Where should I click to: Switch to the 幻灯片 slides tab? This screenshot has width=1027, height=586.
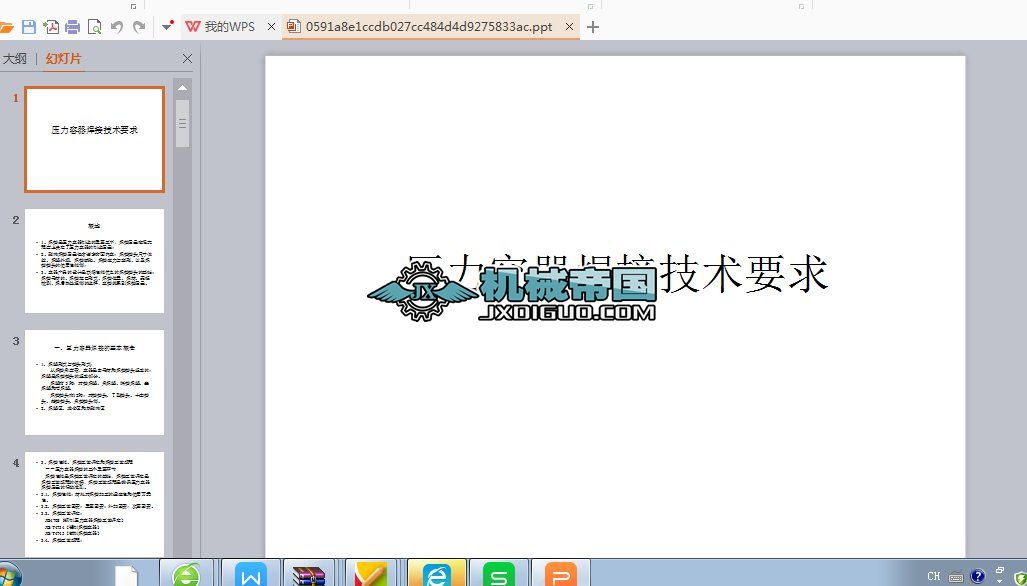[x=64, y=58]
